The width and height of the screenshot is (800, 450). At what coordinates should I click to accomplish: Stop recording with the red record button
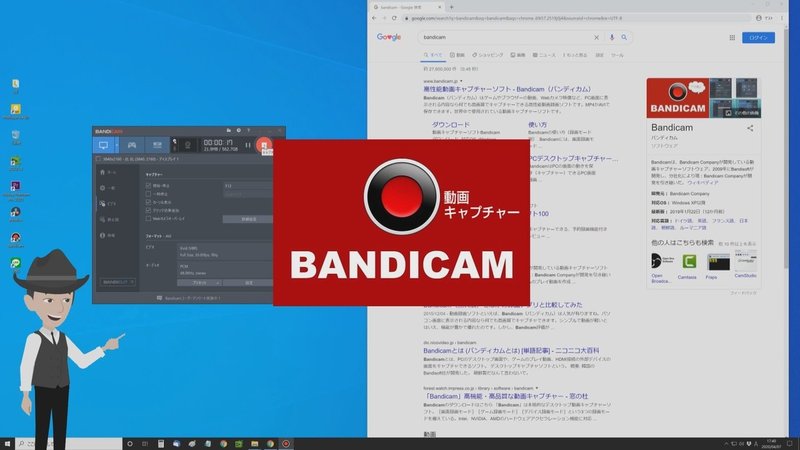pos(264,145)
